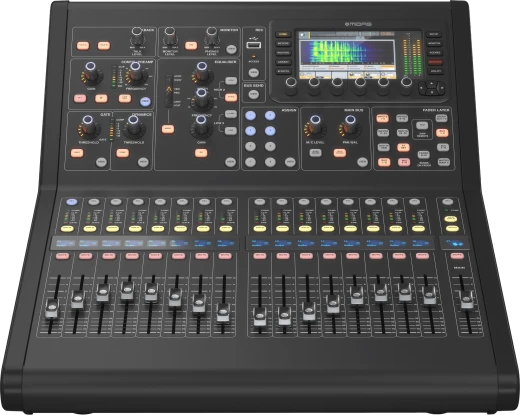Screen dimensions: 520x415
Task: Open the Assign section VIEW button
Action: tap(290, 162)
